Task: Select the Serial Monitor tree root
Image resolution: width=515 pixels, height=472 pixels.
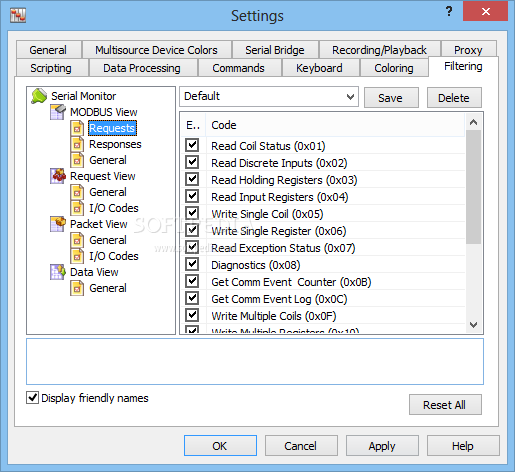Action: [84, 96]
